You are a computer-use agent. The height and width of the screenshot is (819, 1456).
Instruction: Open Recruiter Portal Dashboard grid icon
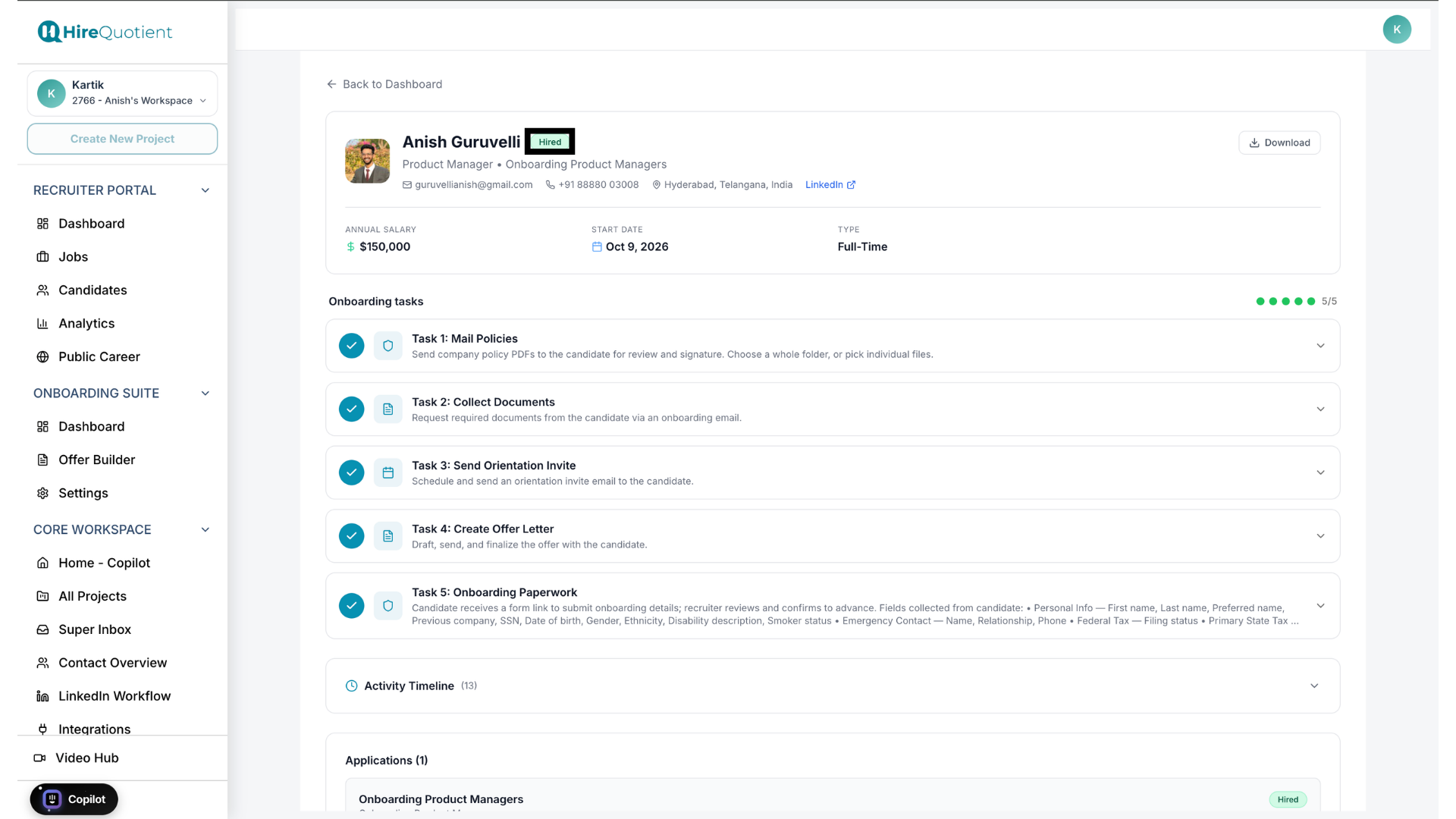pyautogui.click(x=42, y=224)
